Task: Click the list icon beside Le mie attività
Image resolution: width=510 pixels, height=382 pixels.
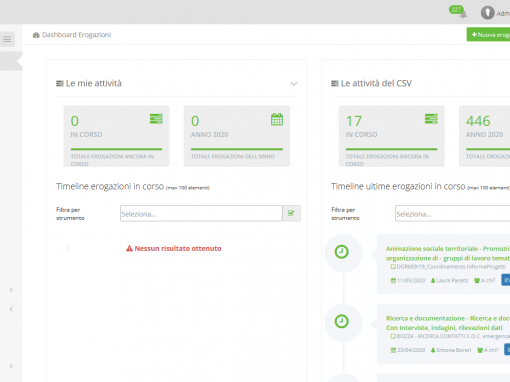Action: click(x=60, y=83)
